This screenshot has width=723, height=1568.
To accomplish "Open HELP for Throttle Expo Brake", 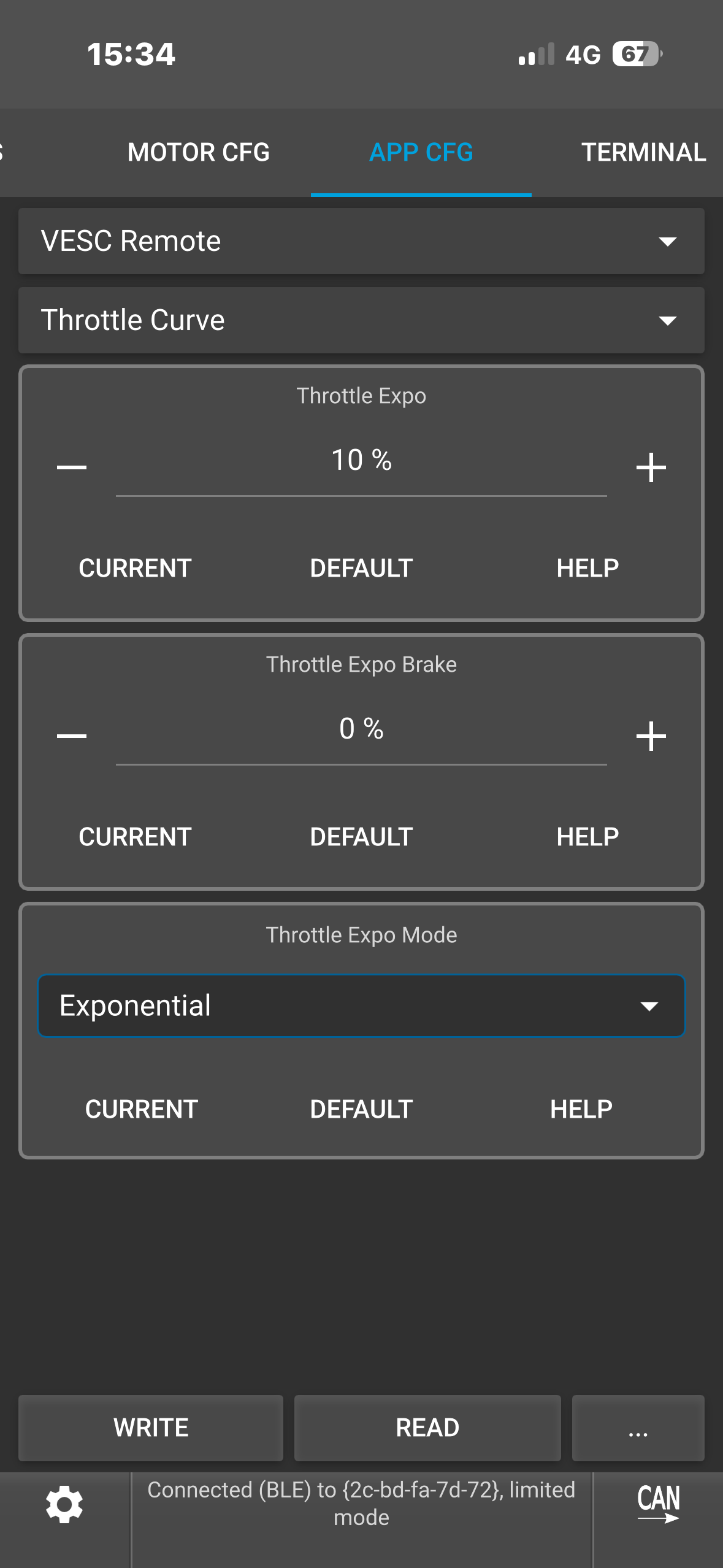I will point(587,837).
